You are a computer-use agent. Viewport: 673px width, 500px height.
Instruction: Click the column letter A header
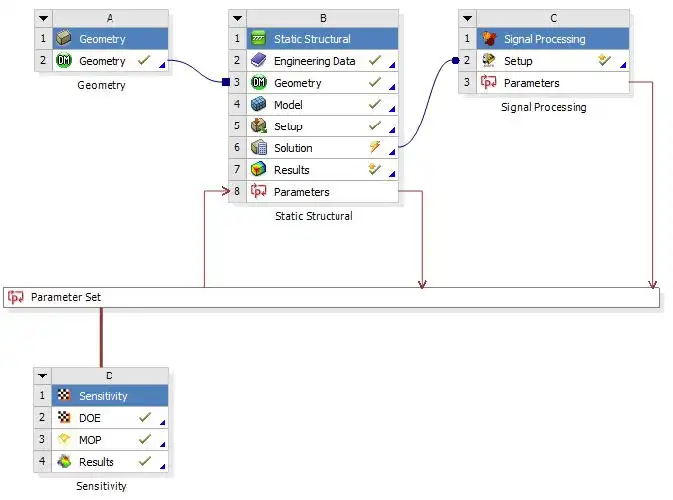coord(111,18)
